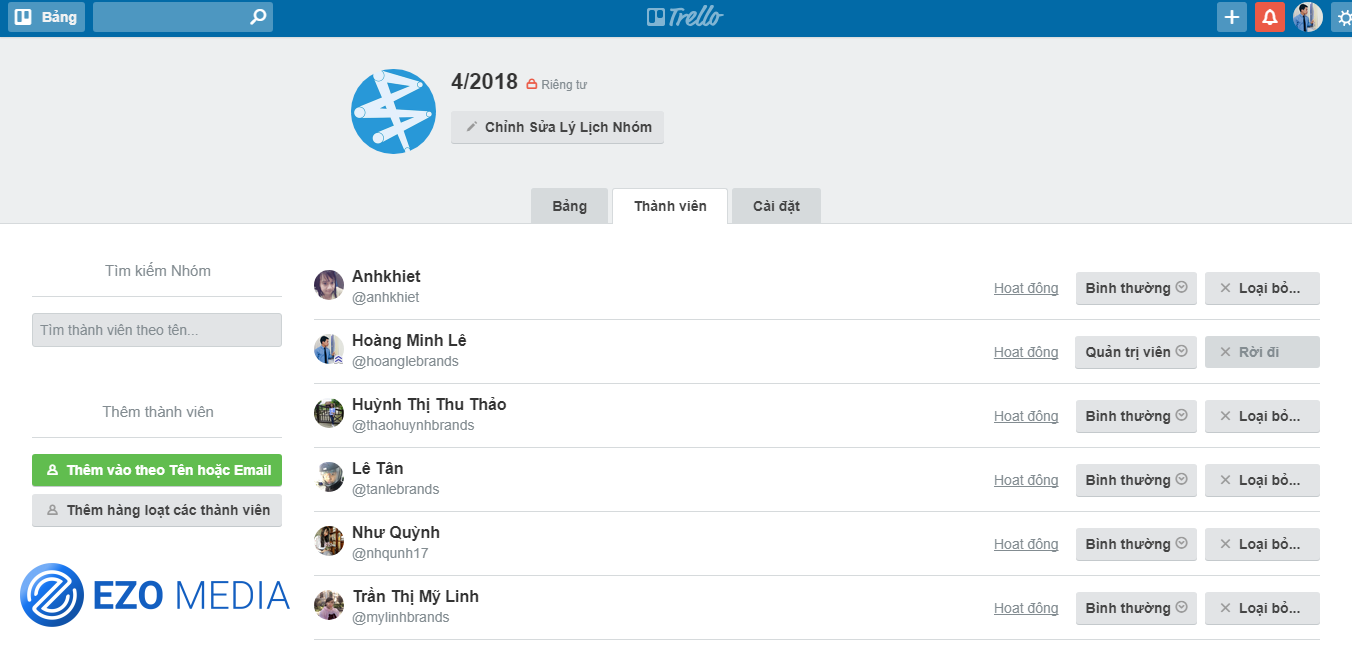
Task: Click the username @thaohuynhbrands
Action: point(413,425)
